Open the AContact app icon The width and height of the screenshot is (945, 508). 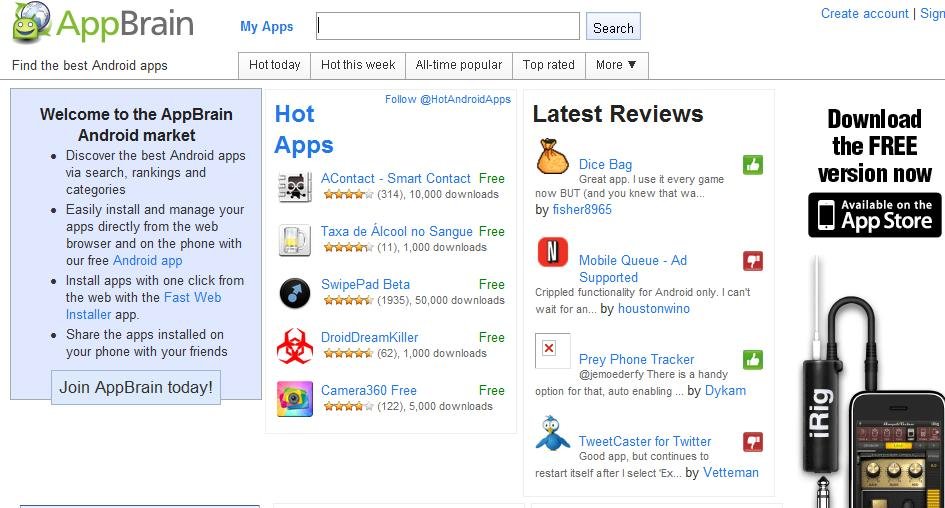point(295,187)
